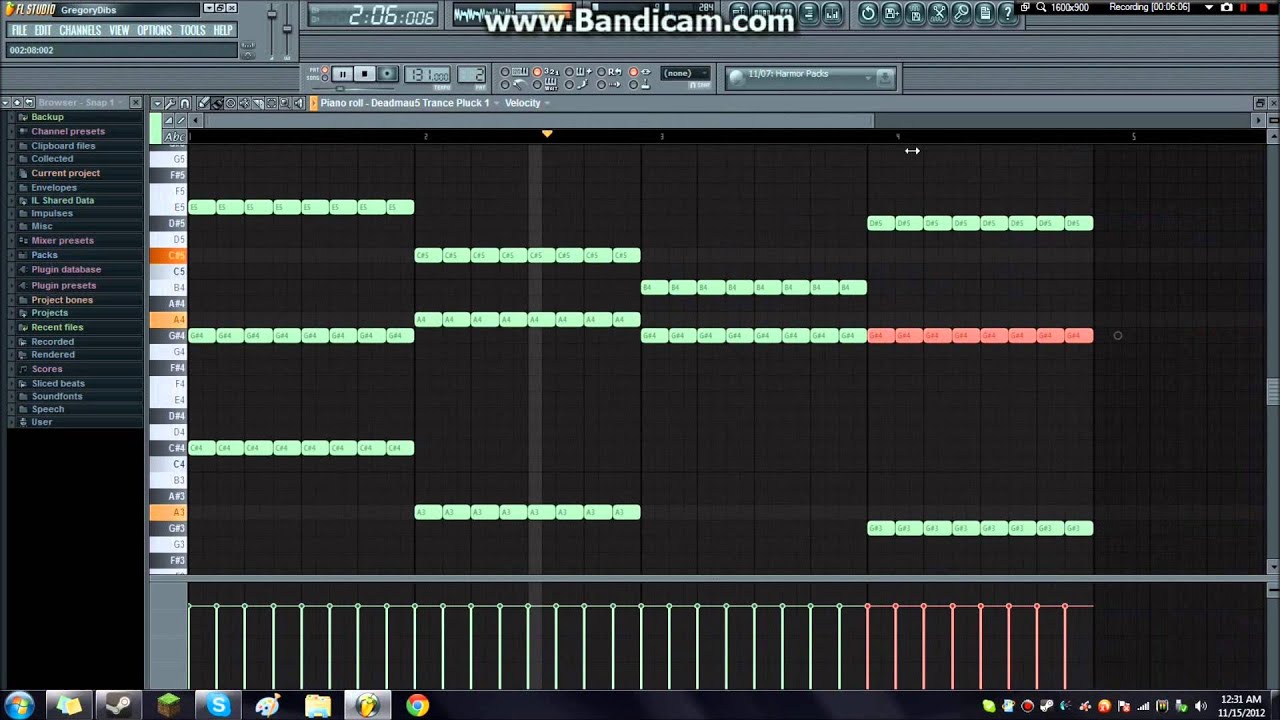Open the TOOLS menu
This screenshot has height=720, width=1280.
(193, 30)
